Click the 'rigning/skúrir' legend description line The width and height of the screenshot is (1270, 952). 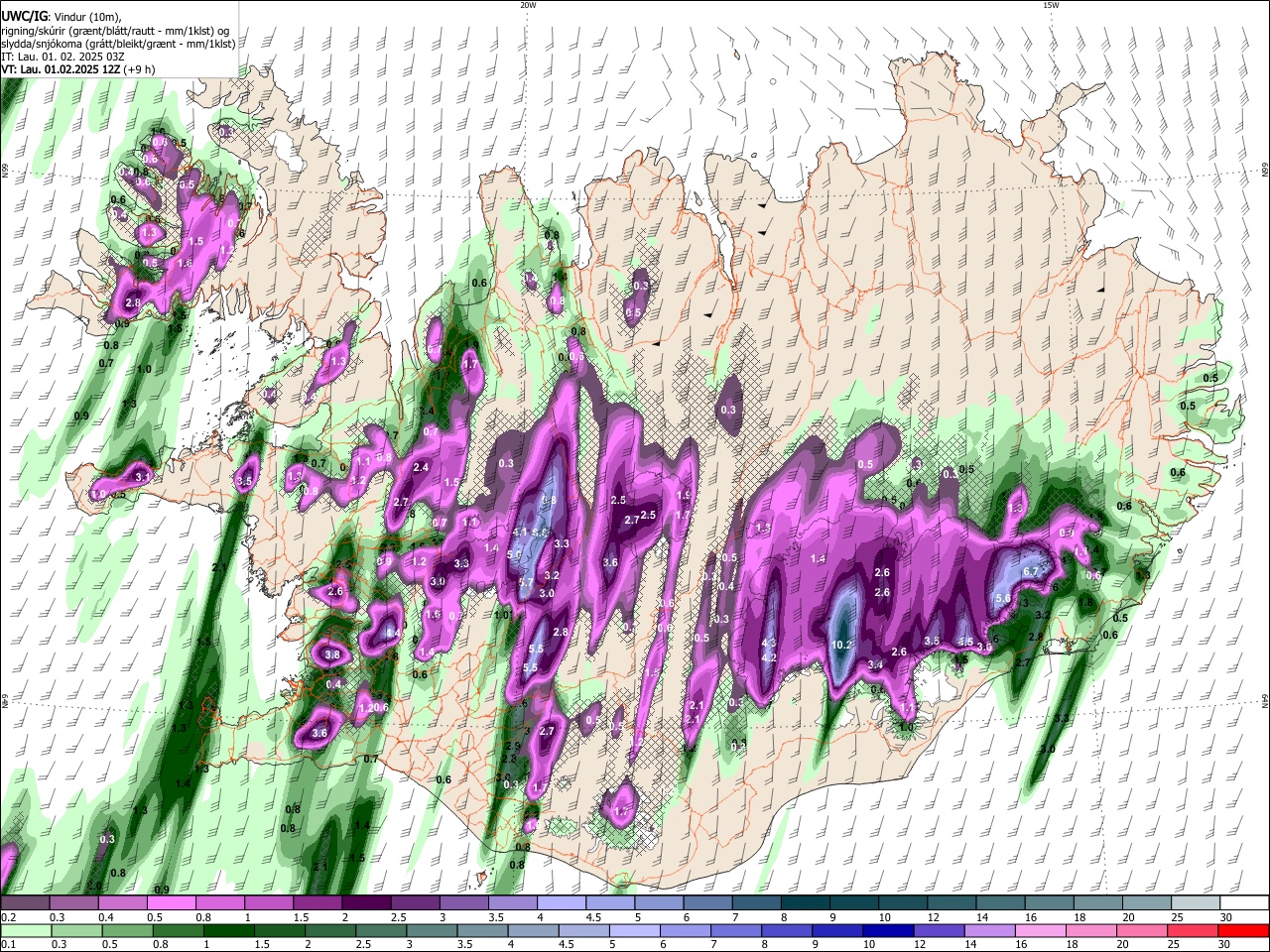pos(115,30)
